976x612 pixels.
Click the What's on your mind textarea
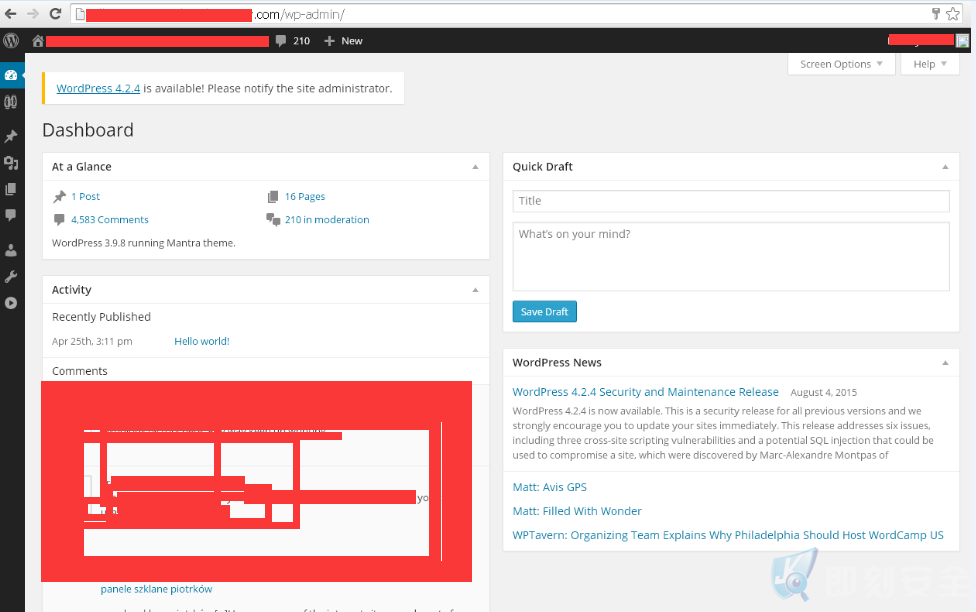click(731, 257)
